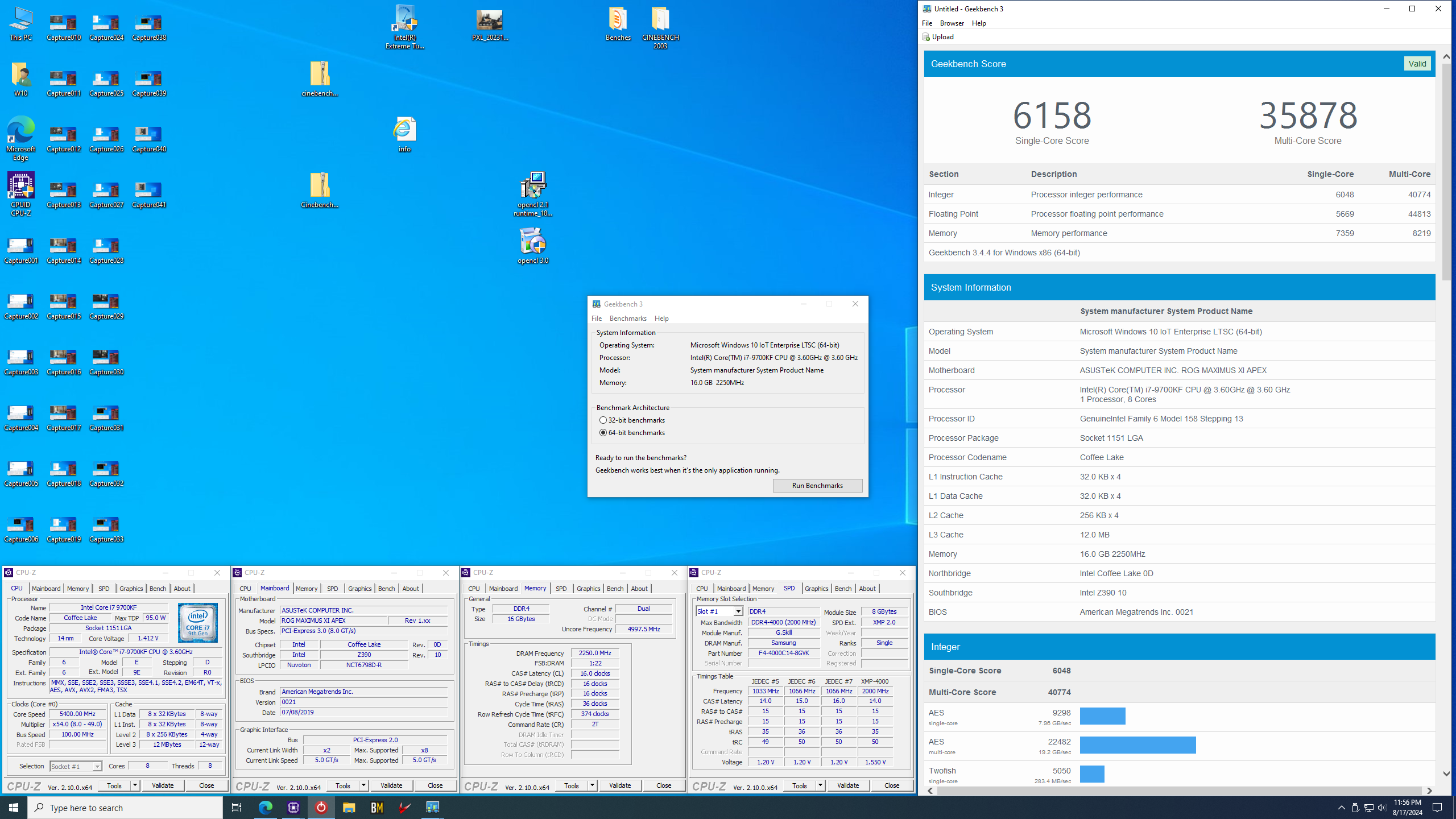Open the volume control in system tray
Viewport: 1456px width, 819px height.
point(1381,808)
